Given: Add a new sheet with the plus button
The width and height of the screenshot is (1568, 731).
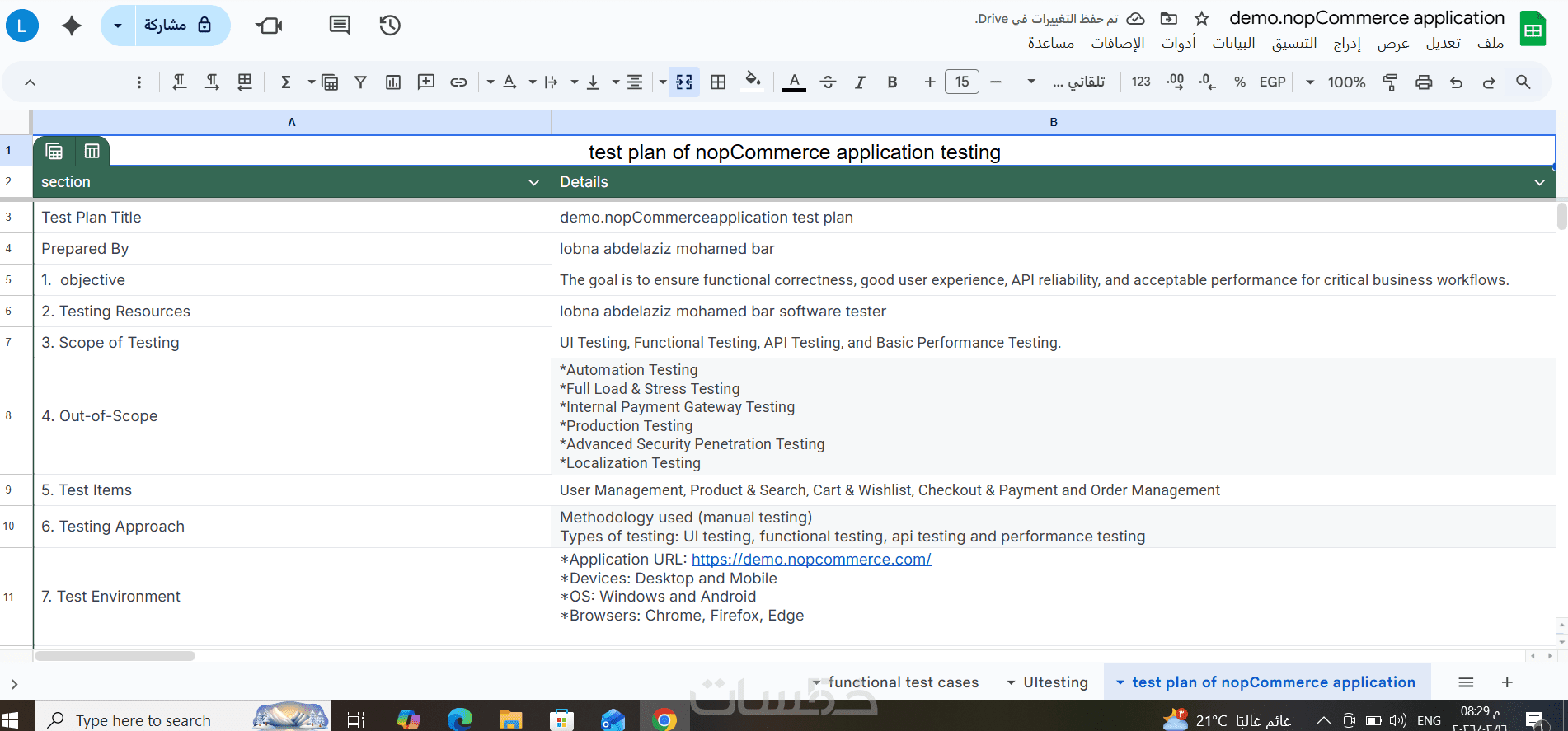Looking at the screenshot, I should click(x=1507, y=682).
